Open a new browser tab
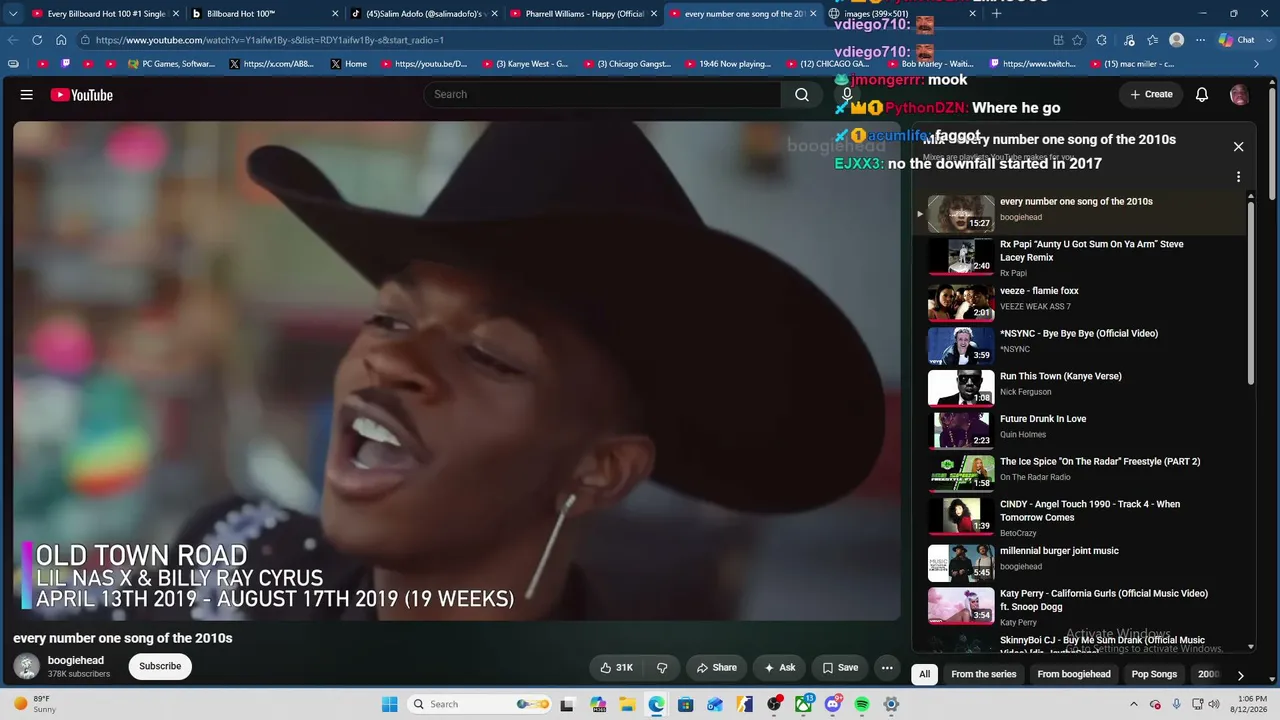The height and width of the screenshot is (720, 1280). click(996, 14)
